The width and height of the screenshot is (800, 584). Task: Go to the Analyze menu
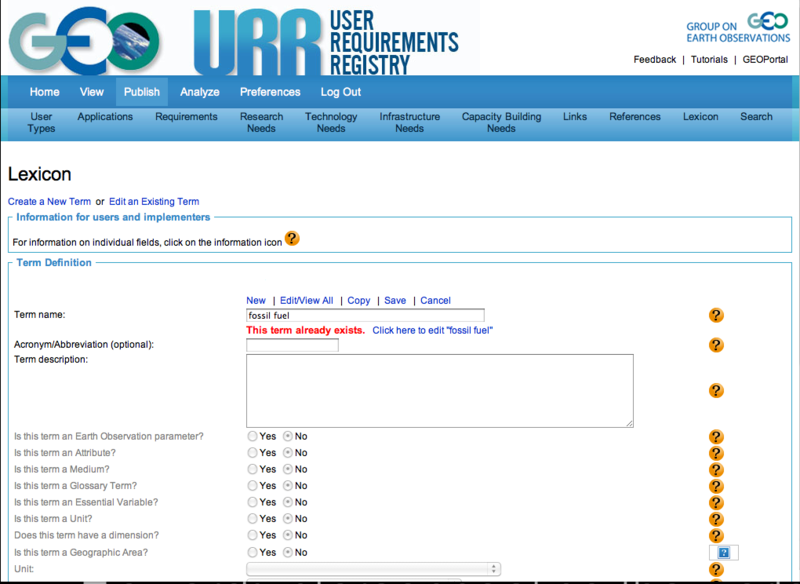[200, 92]
